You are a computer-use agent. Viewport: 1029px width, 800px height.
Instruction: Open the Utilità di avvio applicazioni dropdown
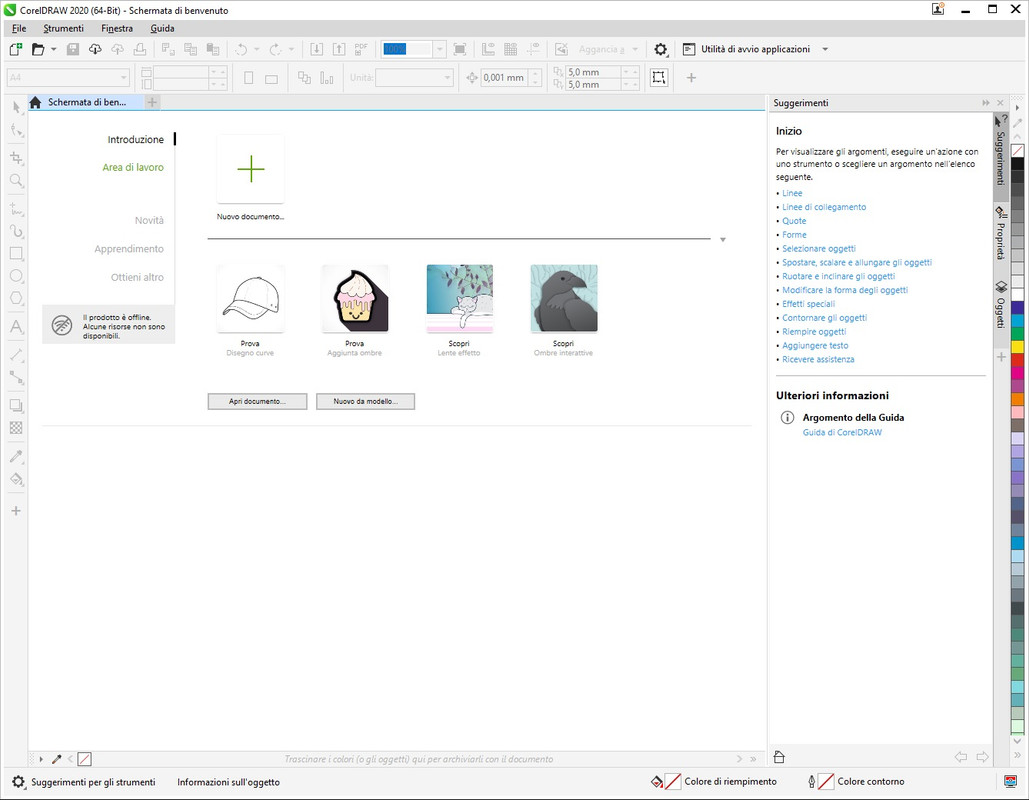tap(825, 49)
